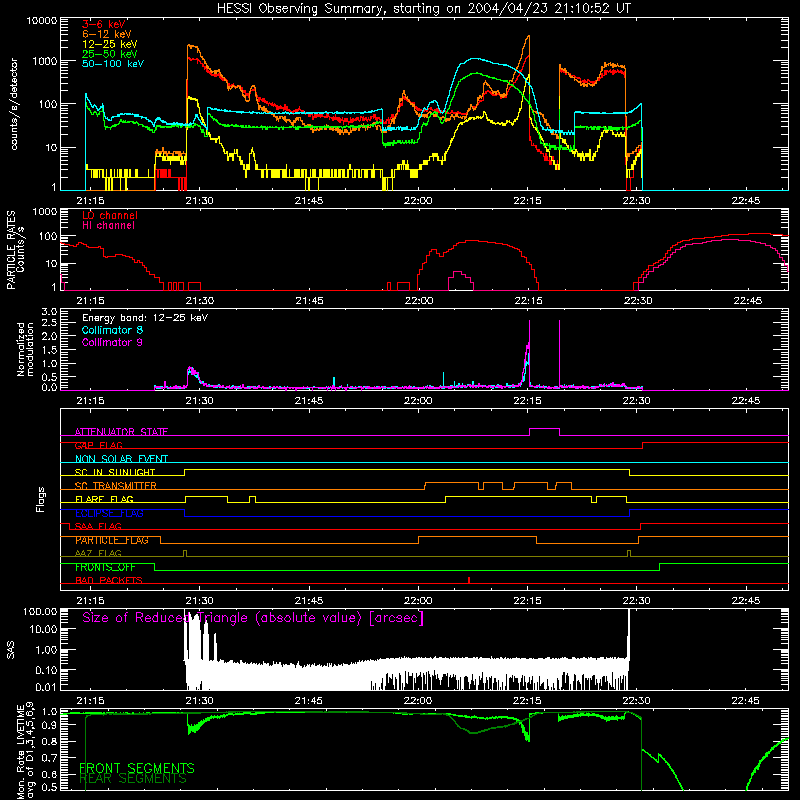Image resolution: width=800 pixels, height=800 pixels.
Task: Select the 6-12 keV legend label
Action: click(x=106, y=34)
